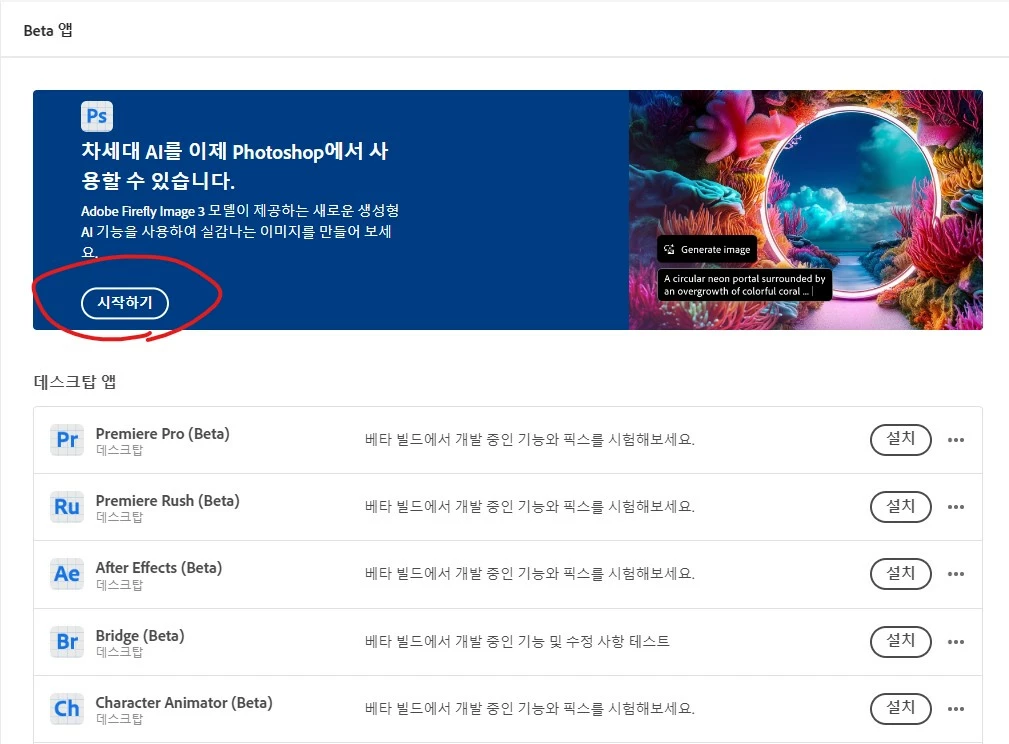This screenshot has width=1009, height=744.
Task: Click the Bridge description 수정 사항 테스트 text
Action: tap(618, 641)
